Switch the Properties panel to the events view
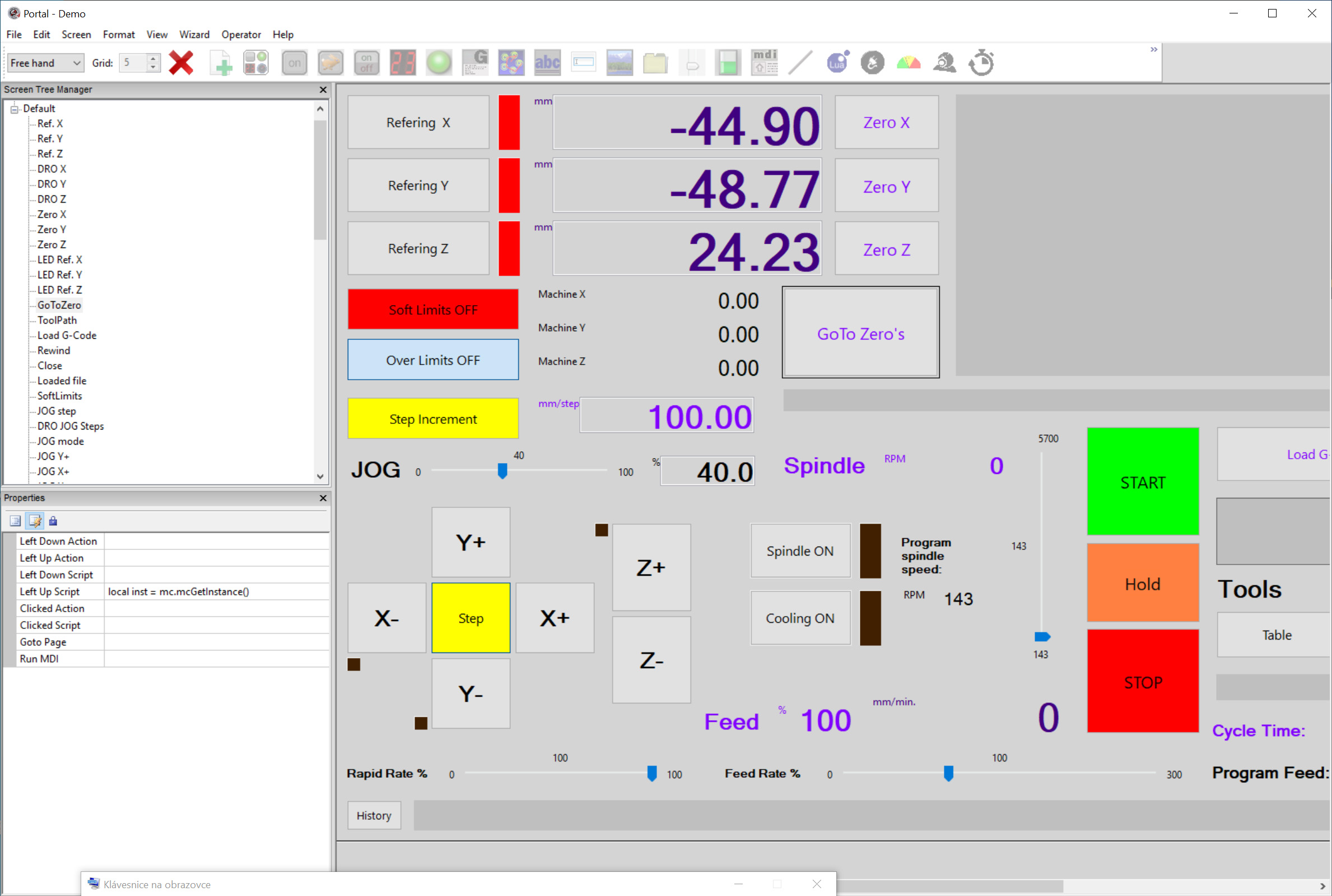 click(35, 521)
